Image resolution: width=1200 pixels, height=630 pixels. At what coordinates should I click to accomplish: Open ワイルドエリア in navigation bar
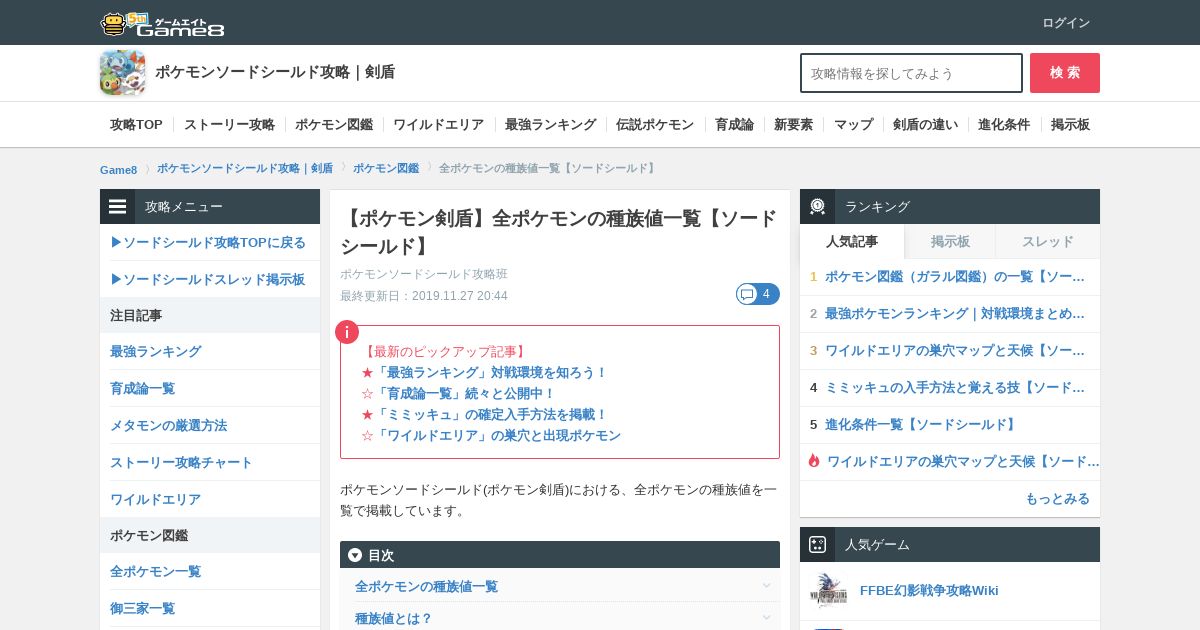(438, 125)
